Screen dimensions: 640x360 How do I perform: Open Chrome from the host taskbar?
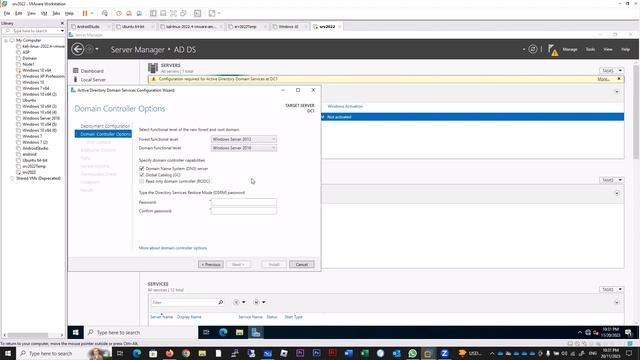pos(186,353)
